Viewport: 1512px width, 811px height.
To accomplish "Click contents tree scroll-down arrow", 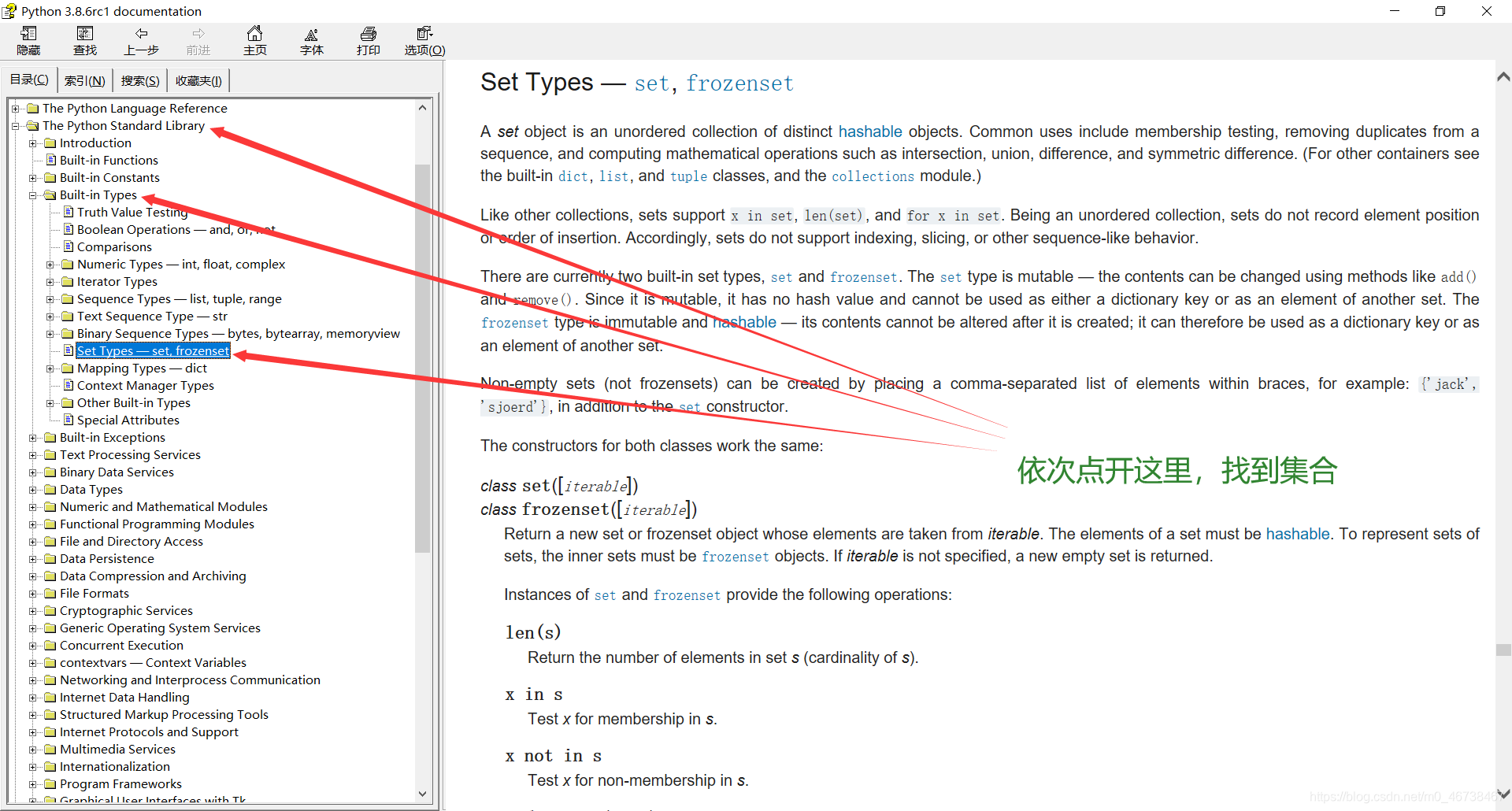I will (x=423, y=794).
